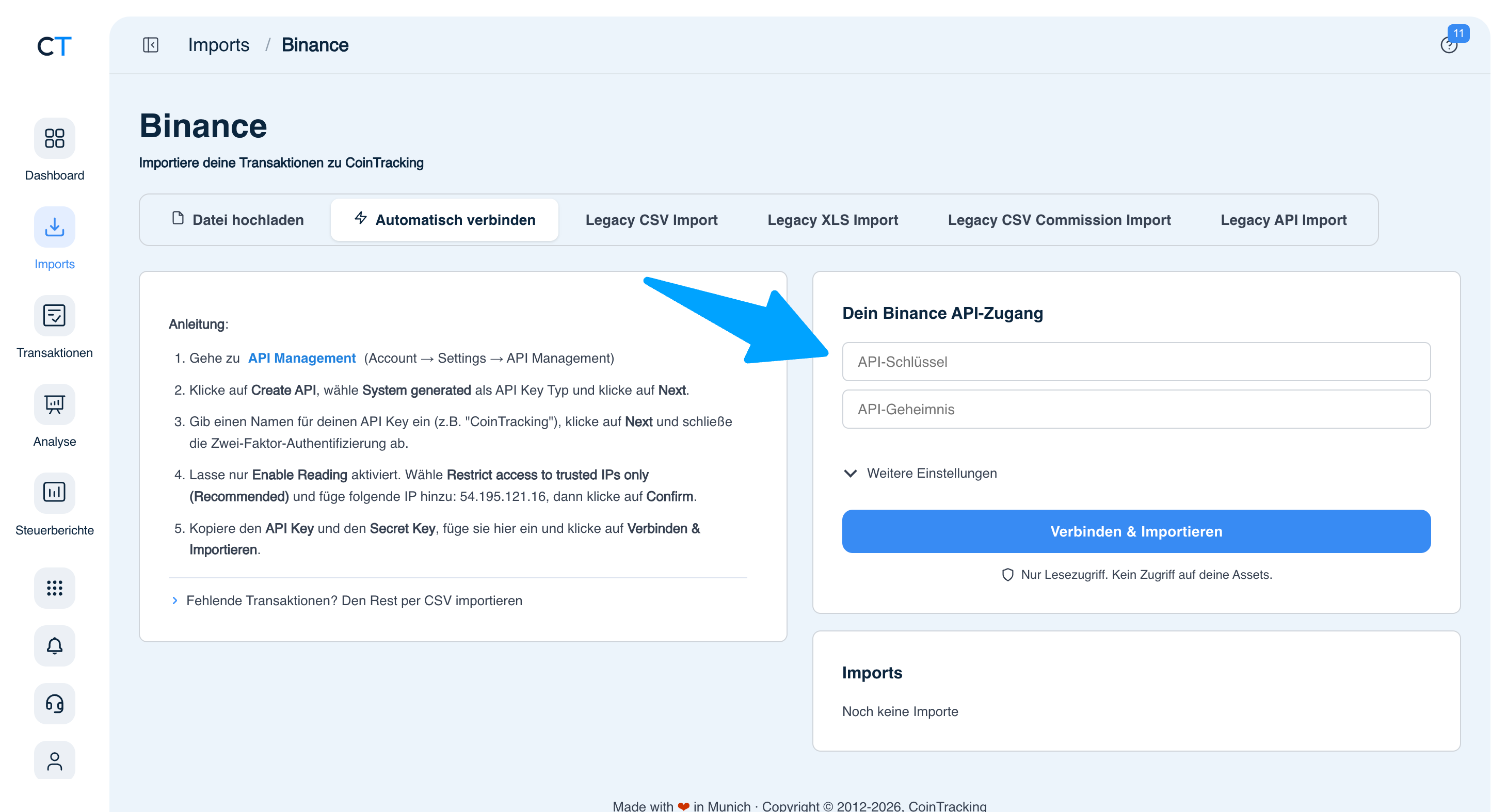Image resolution: width=1507 pixels, height=812 pixels.
Task: Open the user profile icon
Action: tap(54, 760)
